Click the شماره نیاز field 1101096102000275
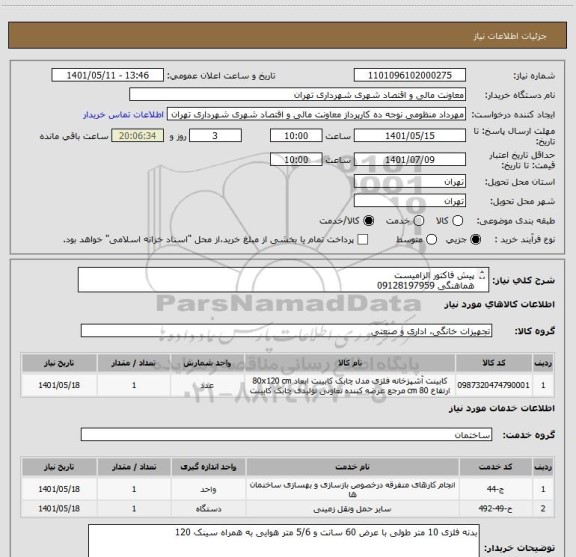This screenshot has width=576, height=557. pyautogui.click(x=410, y=75)
